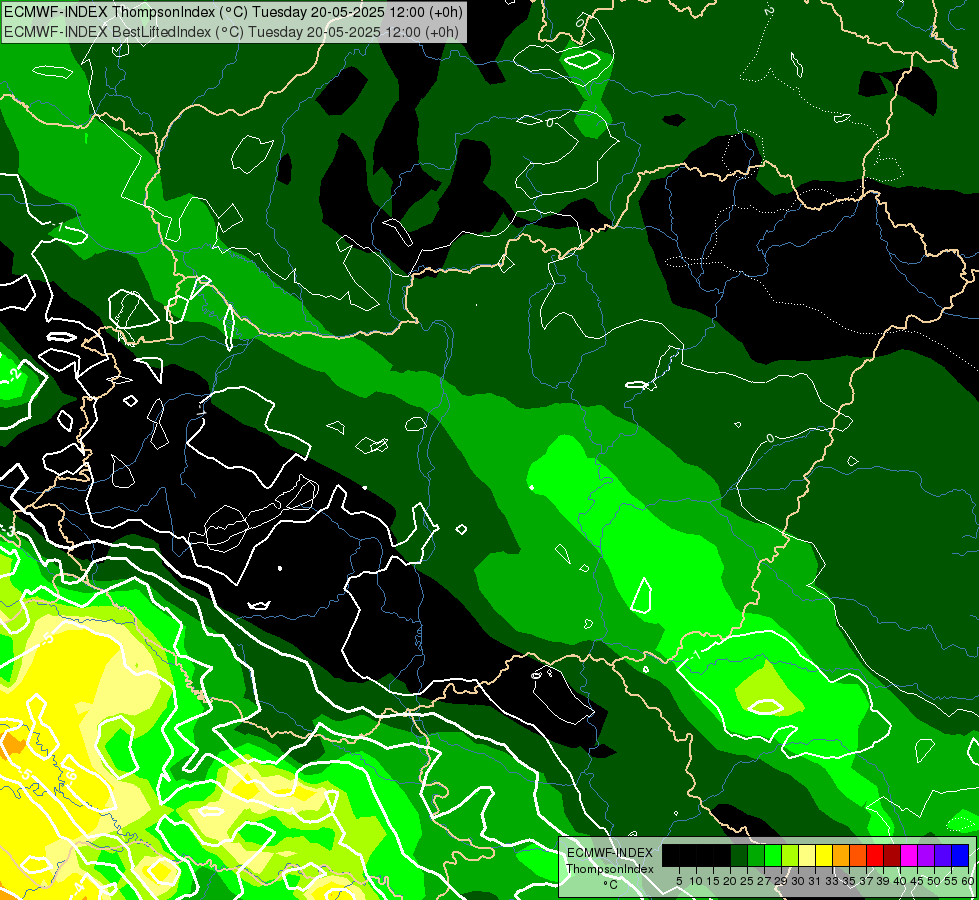
Task: Click the '33' legend tick value
Action: tap(832, 881)
